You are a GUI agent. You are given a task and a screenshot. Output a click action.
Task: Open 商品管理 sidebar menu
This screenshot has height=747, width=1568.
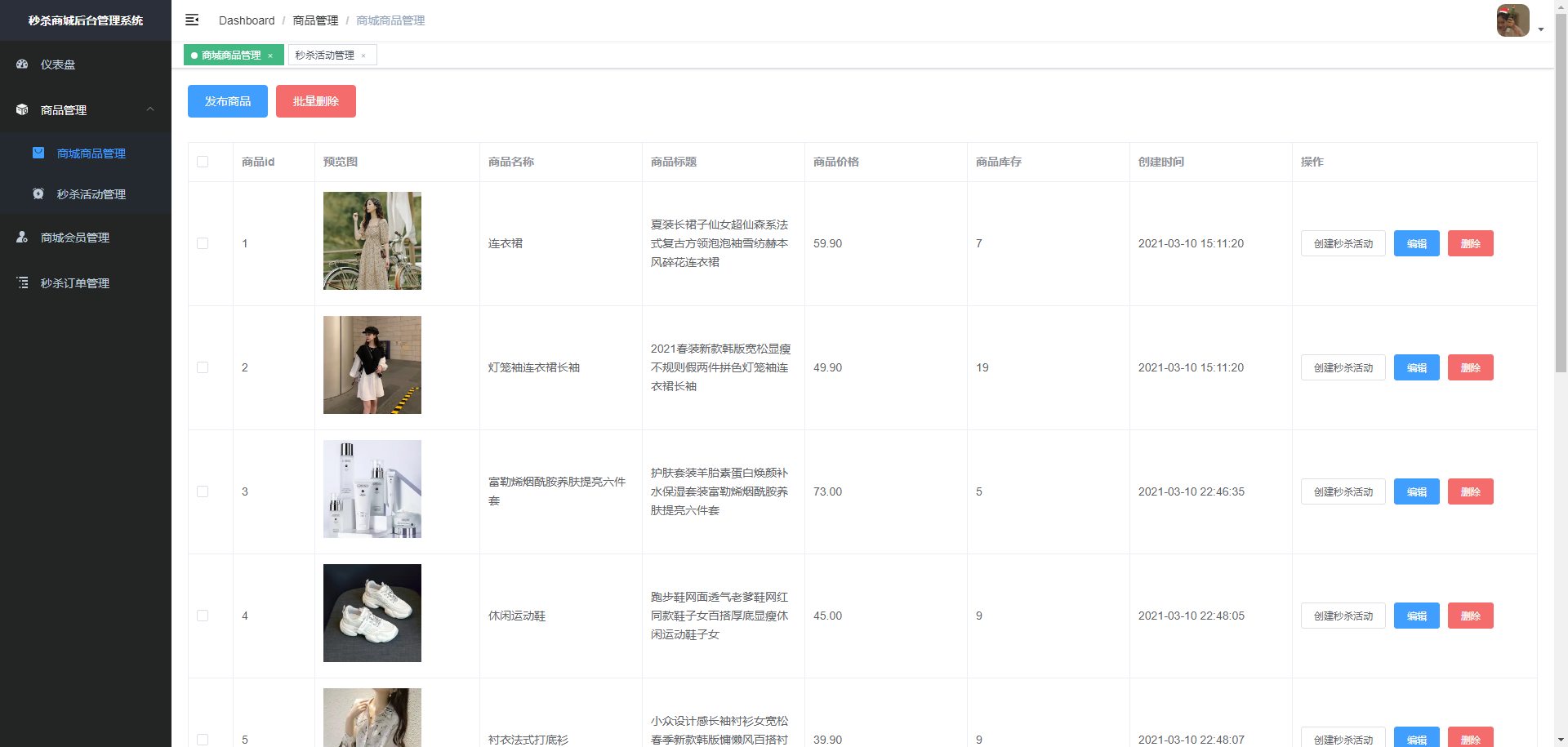tap(86, 109)
